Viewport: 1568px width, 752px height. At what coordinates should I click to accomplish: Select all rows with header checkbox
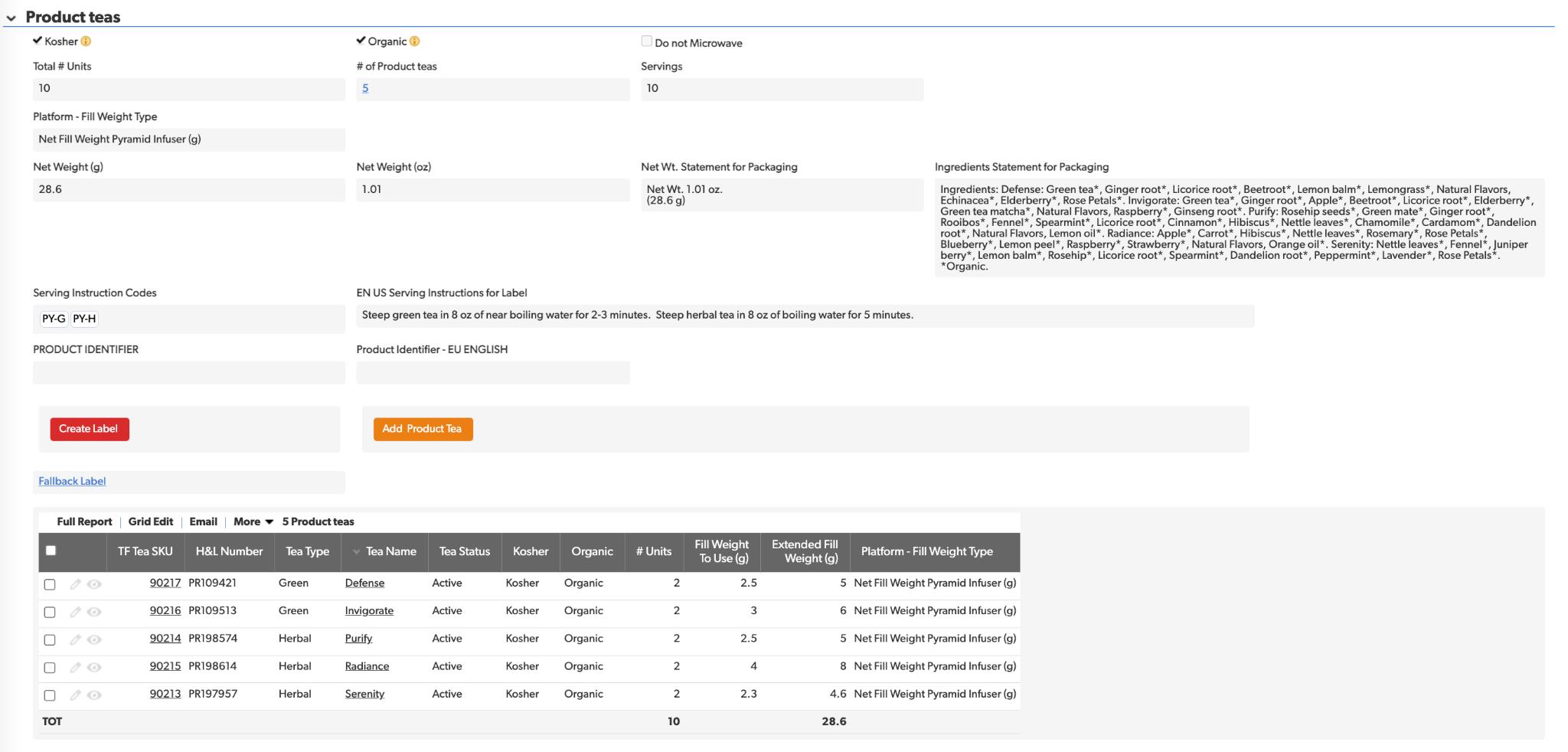coord(51,551)
